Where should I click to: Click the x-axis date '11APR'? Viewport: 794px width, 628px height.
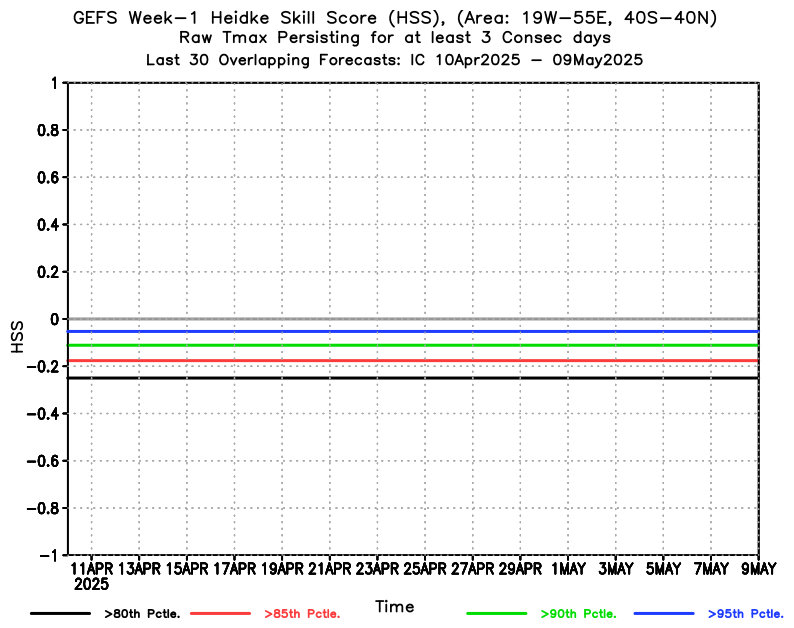coord(92,569)
